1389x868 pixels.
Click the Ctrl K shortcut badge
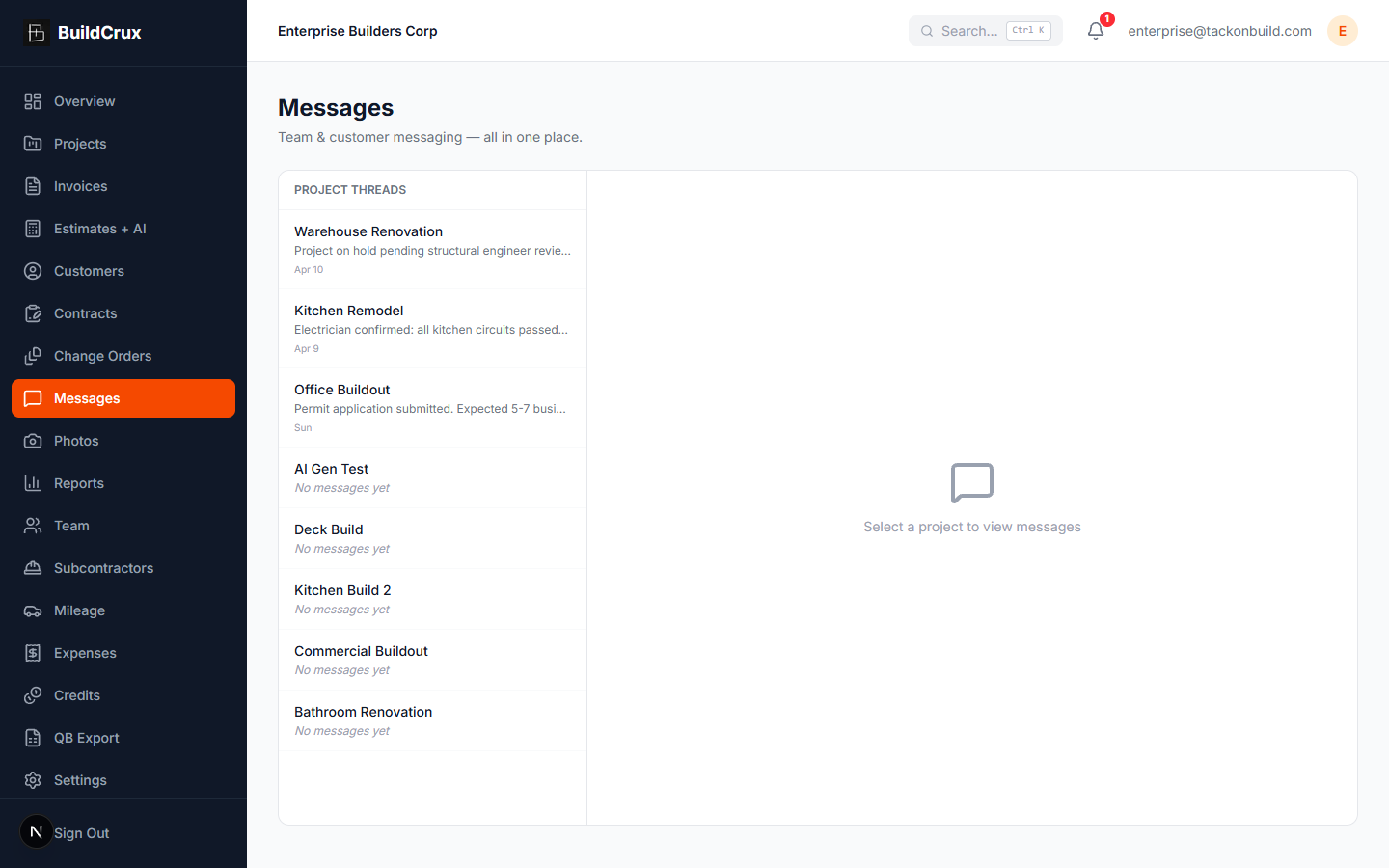point(1028,31)
